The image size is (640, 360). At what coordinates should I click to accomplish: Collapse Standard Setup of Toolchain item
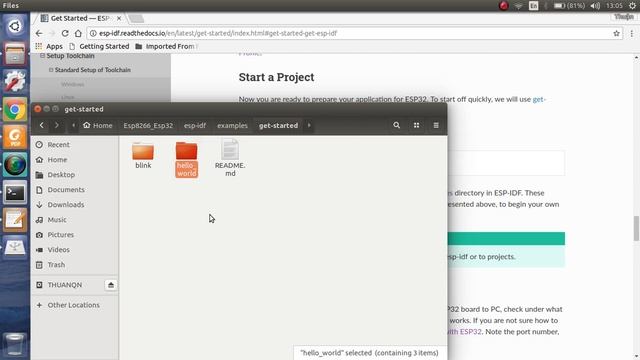pos(51,70)
